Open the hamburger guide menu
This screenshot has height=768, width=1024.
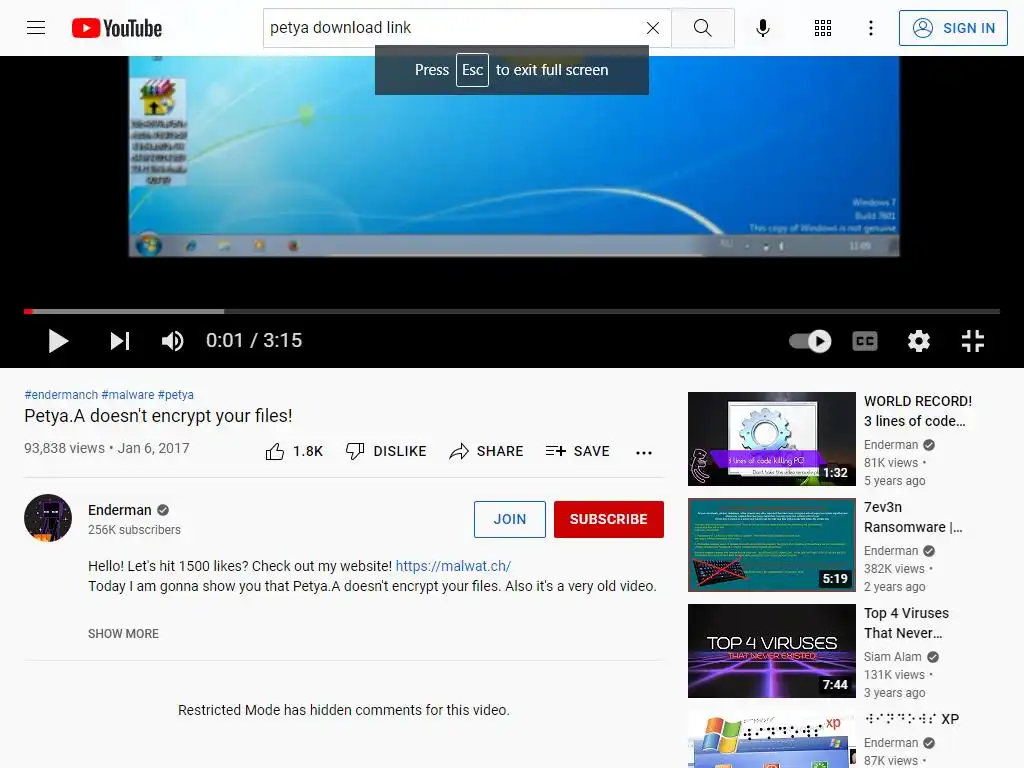tap(36, 28)
